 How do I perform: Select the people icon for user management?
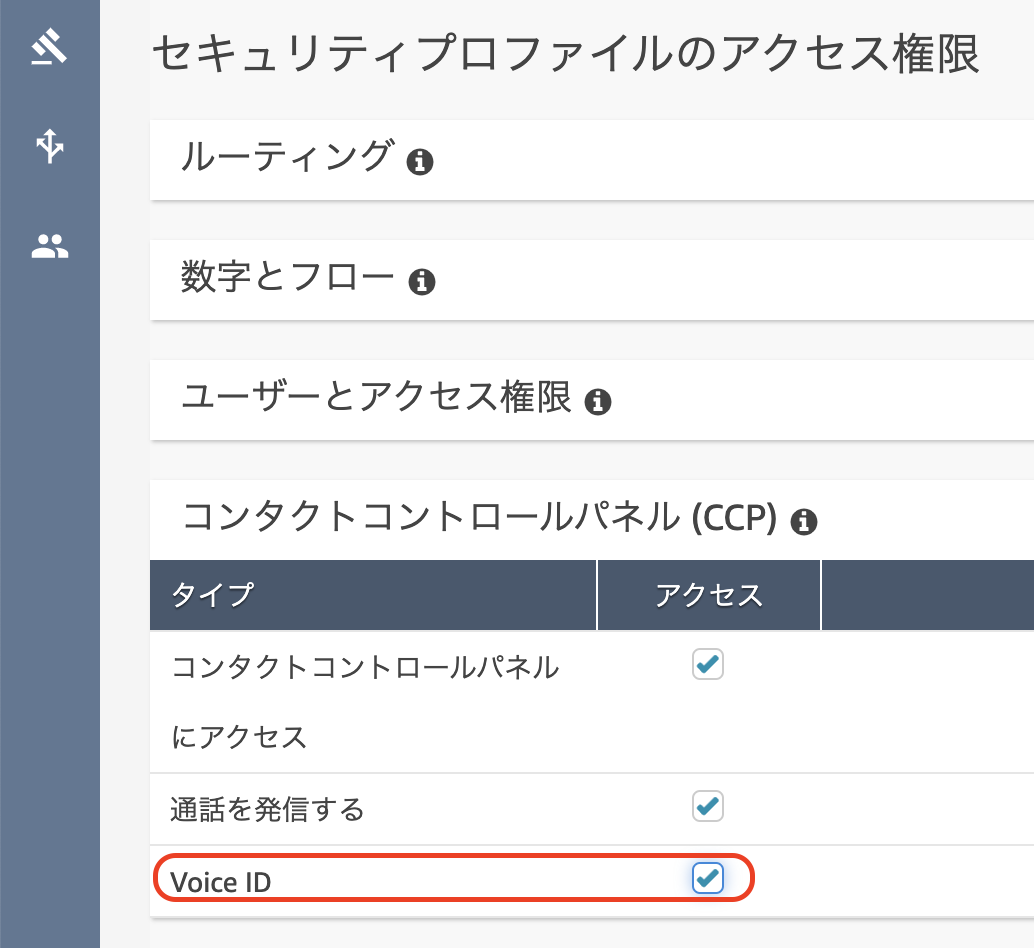coord(49,246)
